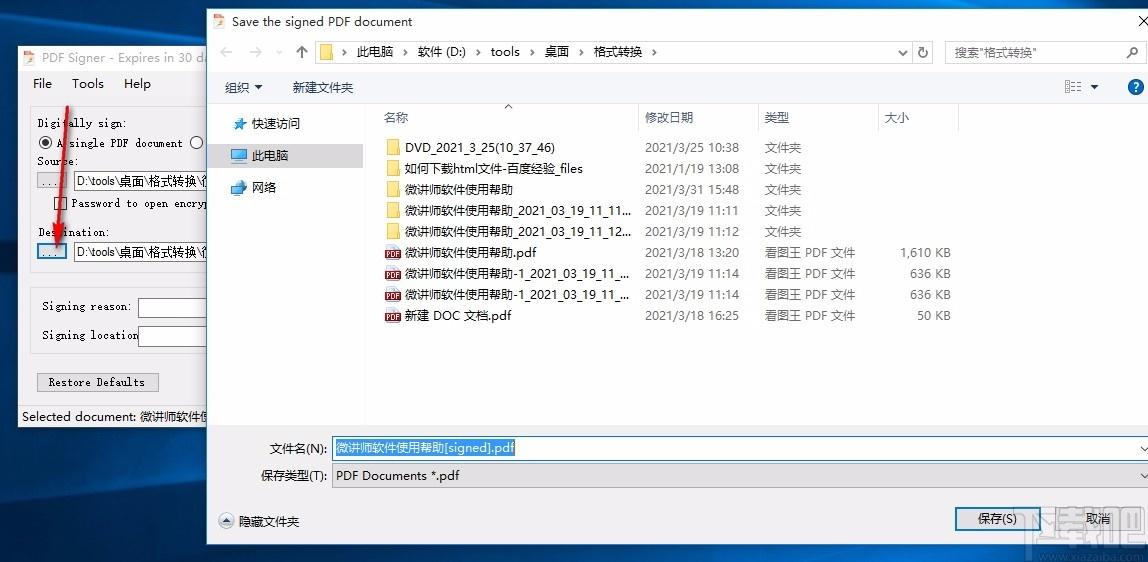Open the help question mark icon
This screenshot has width=1148, height=562.
click(1136, 87)
